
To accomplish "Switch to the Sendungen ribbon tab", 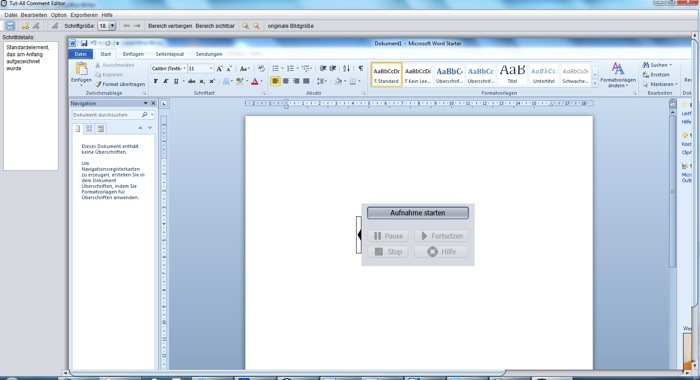I will point(209,54).
